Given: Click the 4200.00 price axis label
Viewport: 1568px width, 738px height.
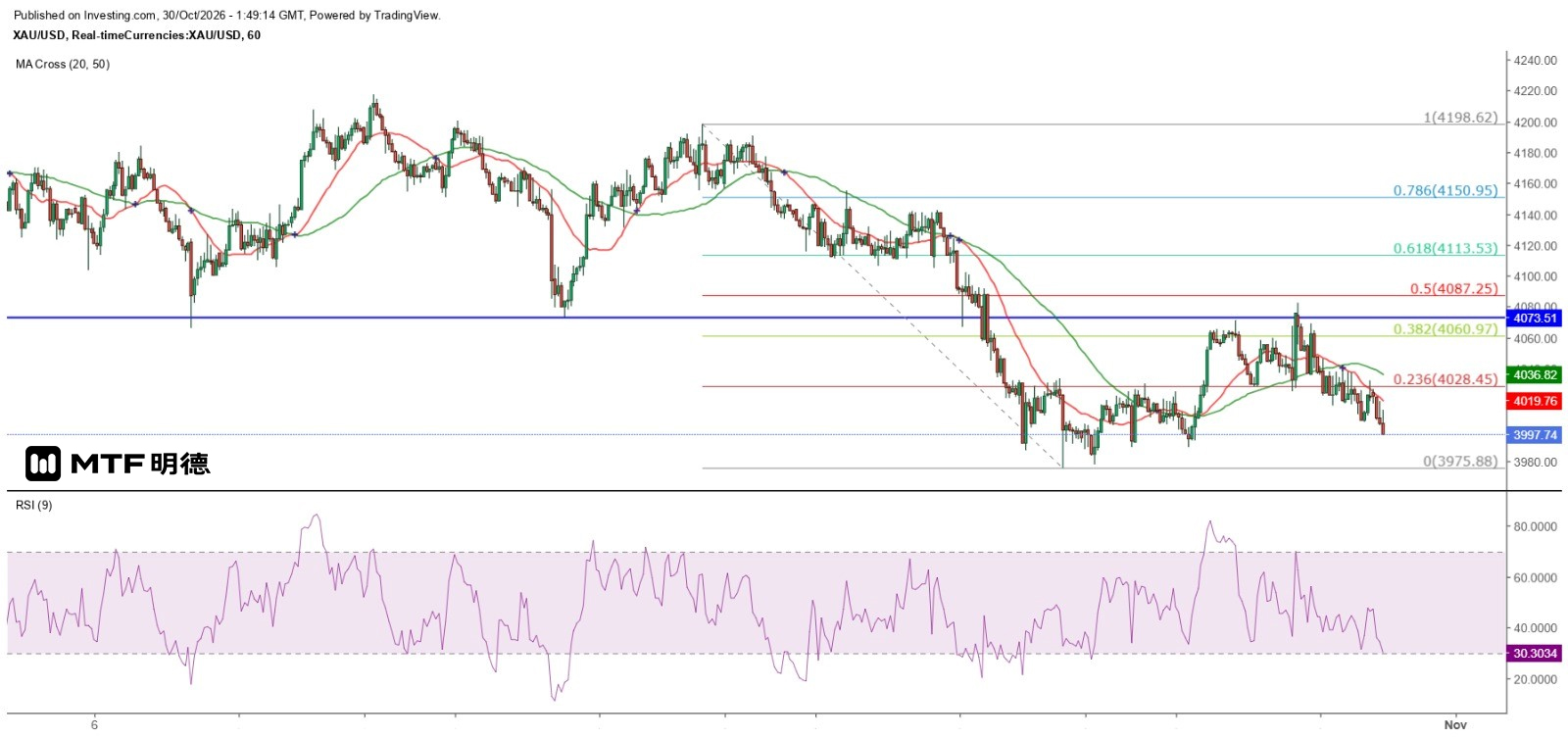Looking at the screenshot, I should pyautogui.click(x=1535, y=123).
